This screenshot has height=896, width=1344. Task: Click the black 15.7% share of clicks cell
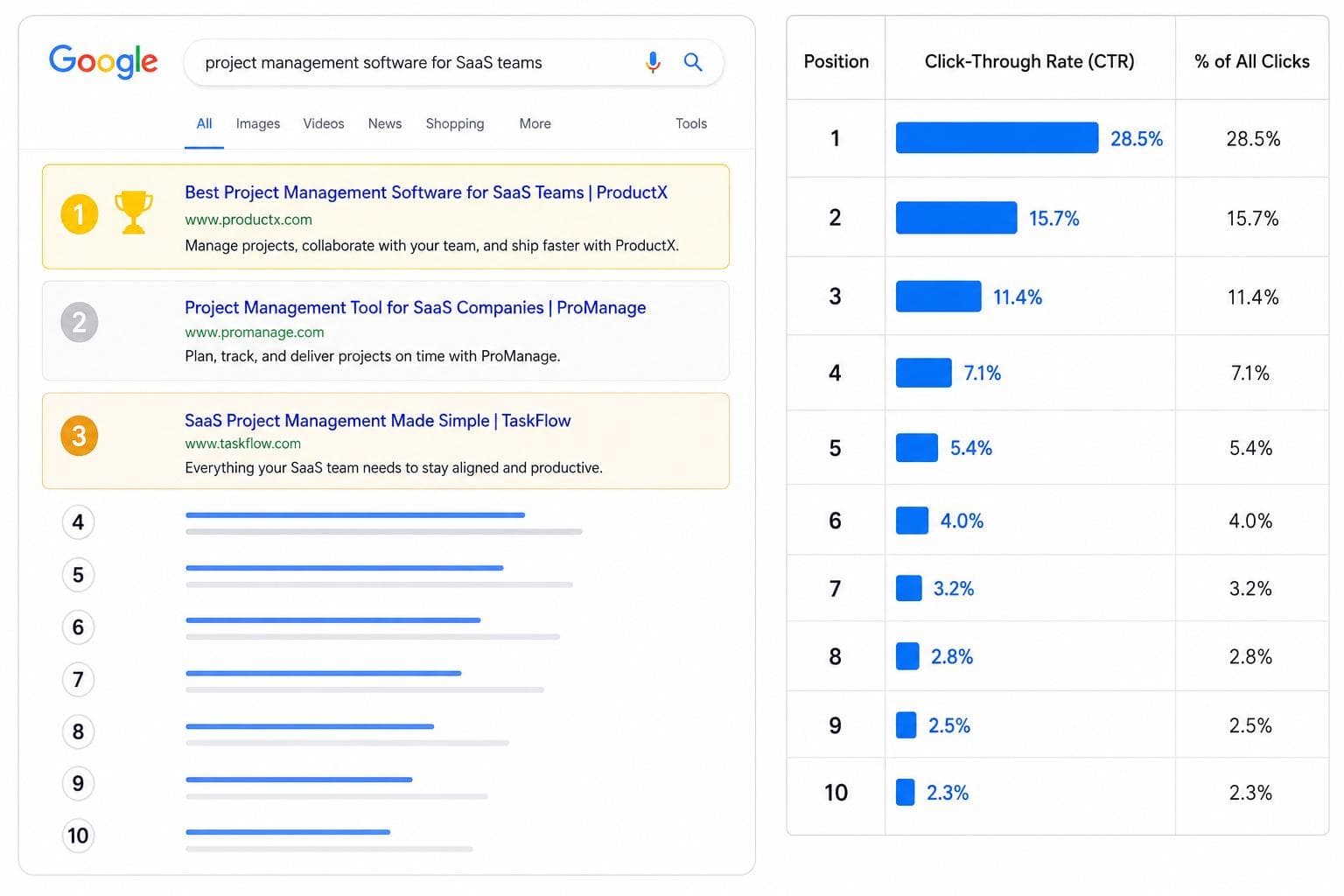1252,218
